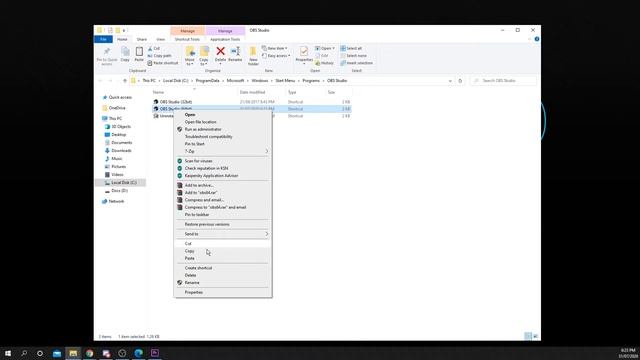
Task: Click Paste shortcut in the ribbon
Action: tap(163, 63)
